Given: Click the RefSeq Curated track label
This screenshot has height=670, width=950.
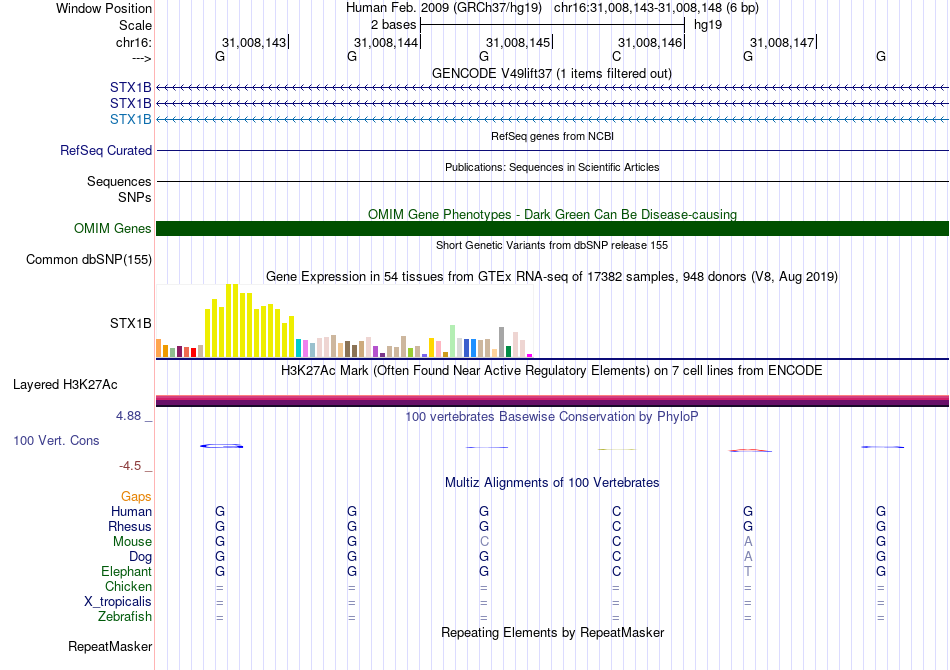Looking at the screenshot, I should 106,150.
